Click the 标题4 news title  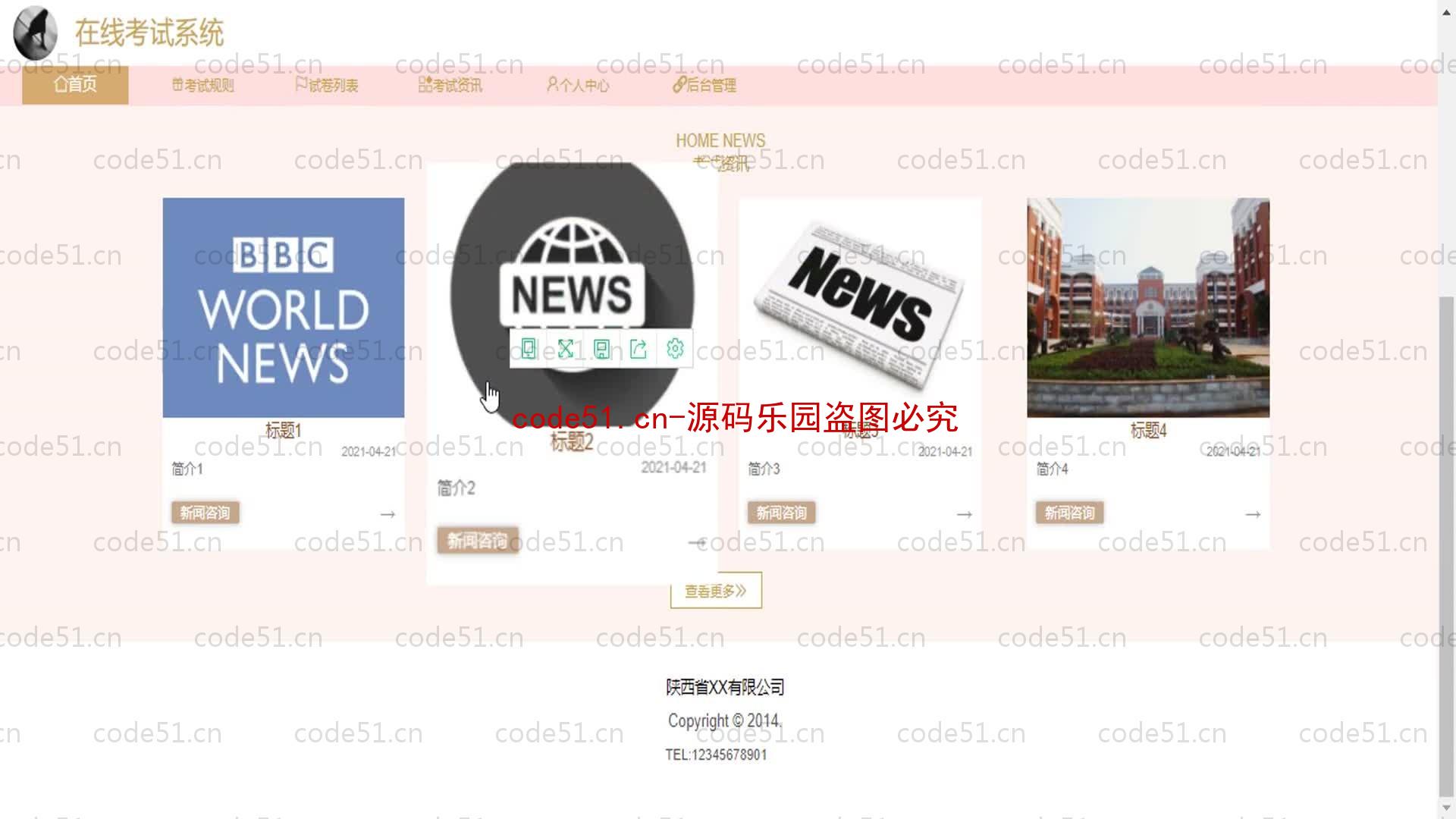click(x=1148, y=431)
